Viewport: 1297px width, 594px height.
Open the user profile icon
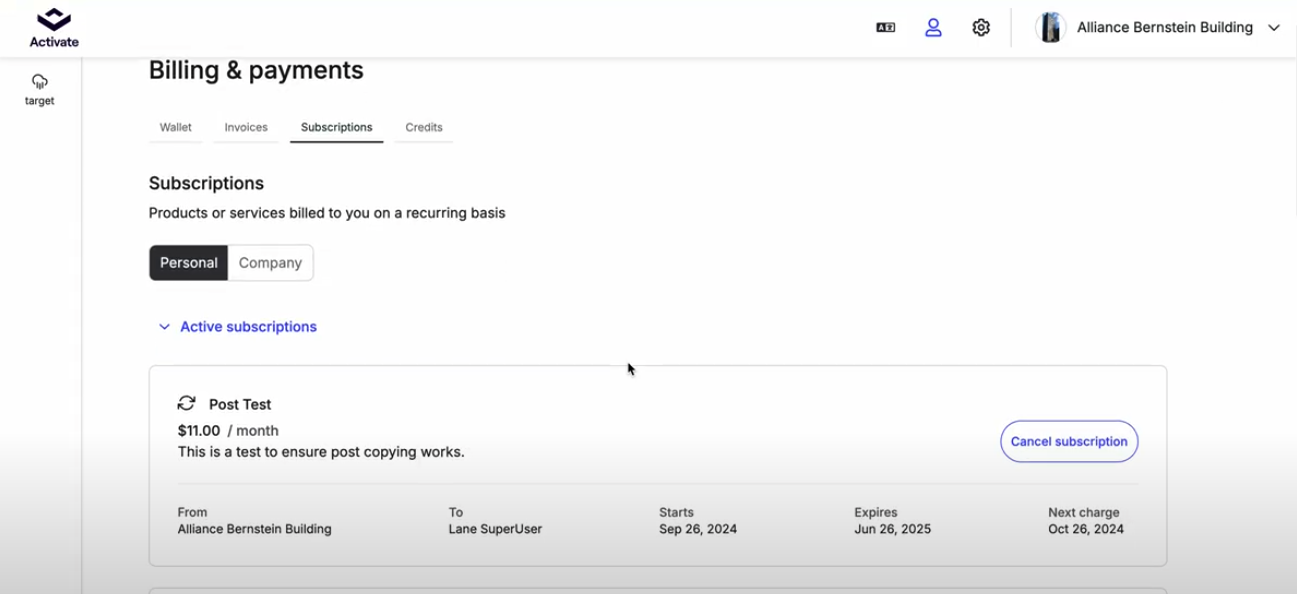click(x=933, y=28)
